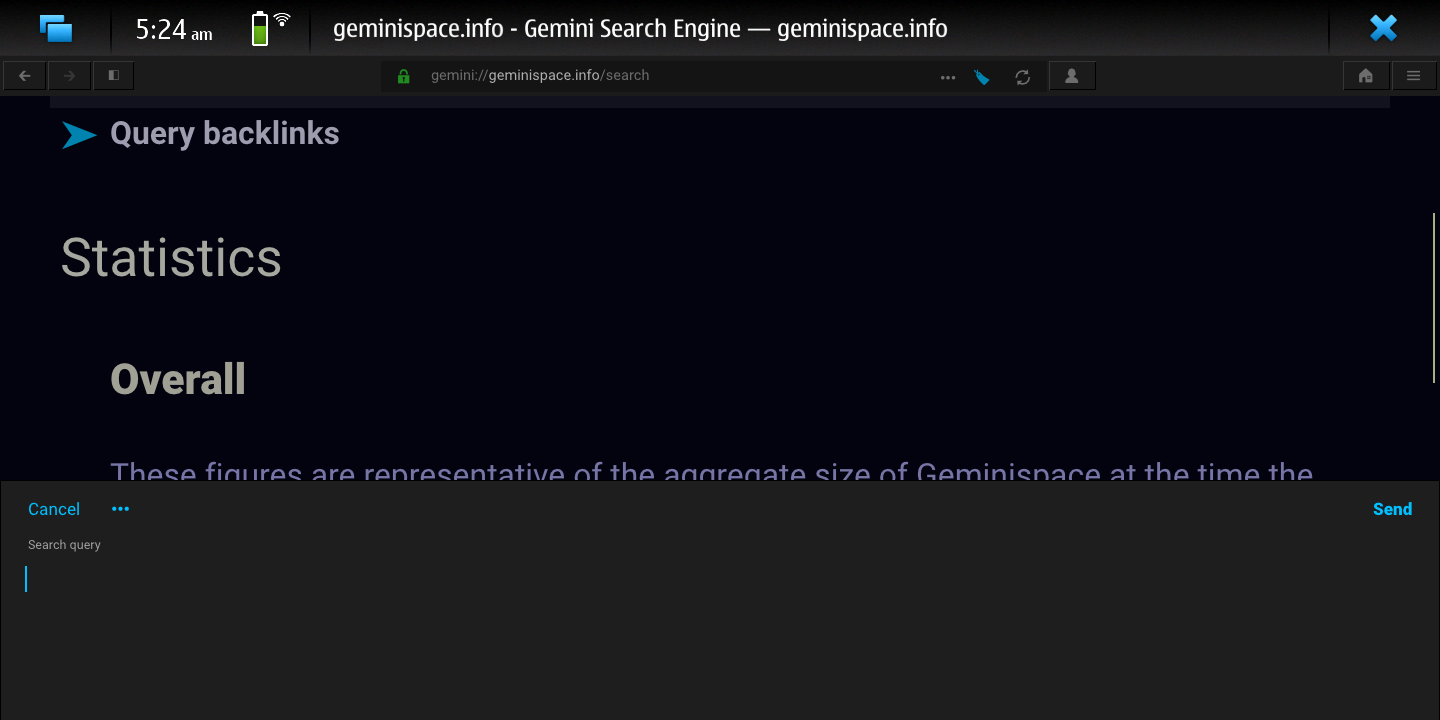Tap the battery and wifi status icon
The width and height of the screenshot is (1440, 720).
(x=270, y=28)
